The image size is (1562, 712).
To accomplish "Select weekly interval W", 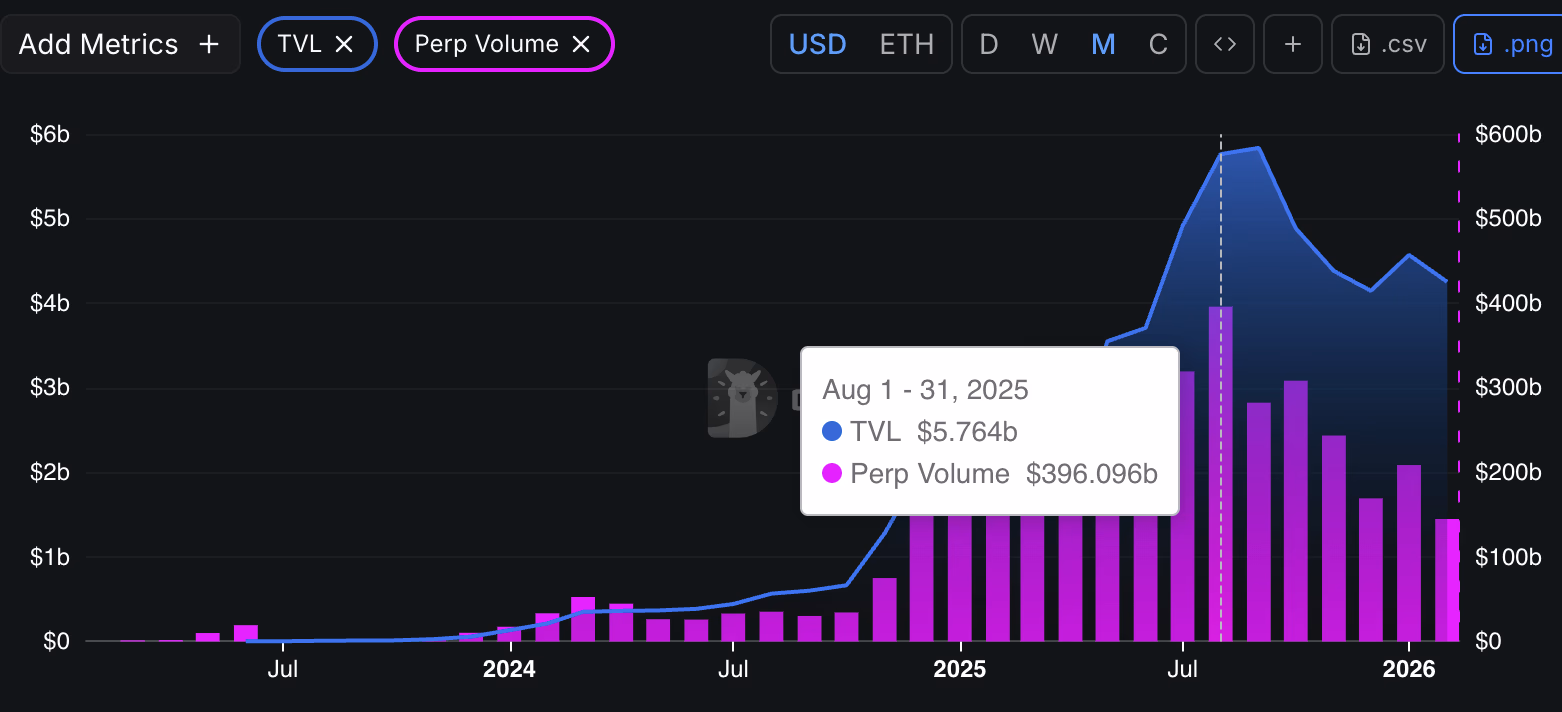I will 1044,44.
